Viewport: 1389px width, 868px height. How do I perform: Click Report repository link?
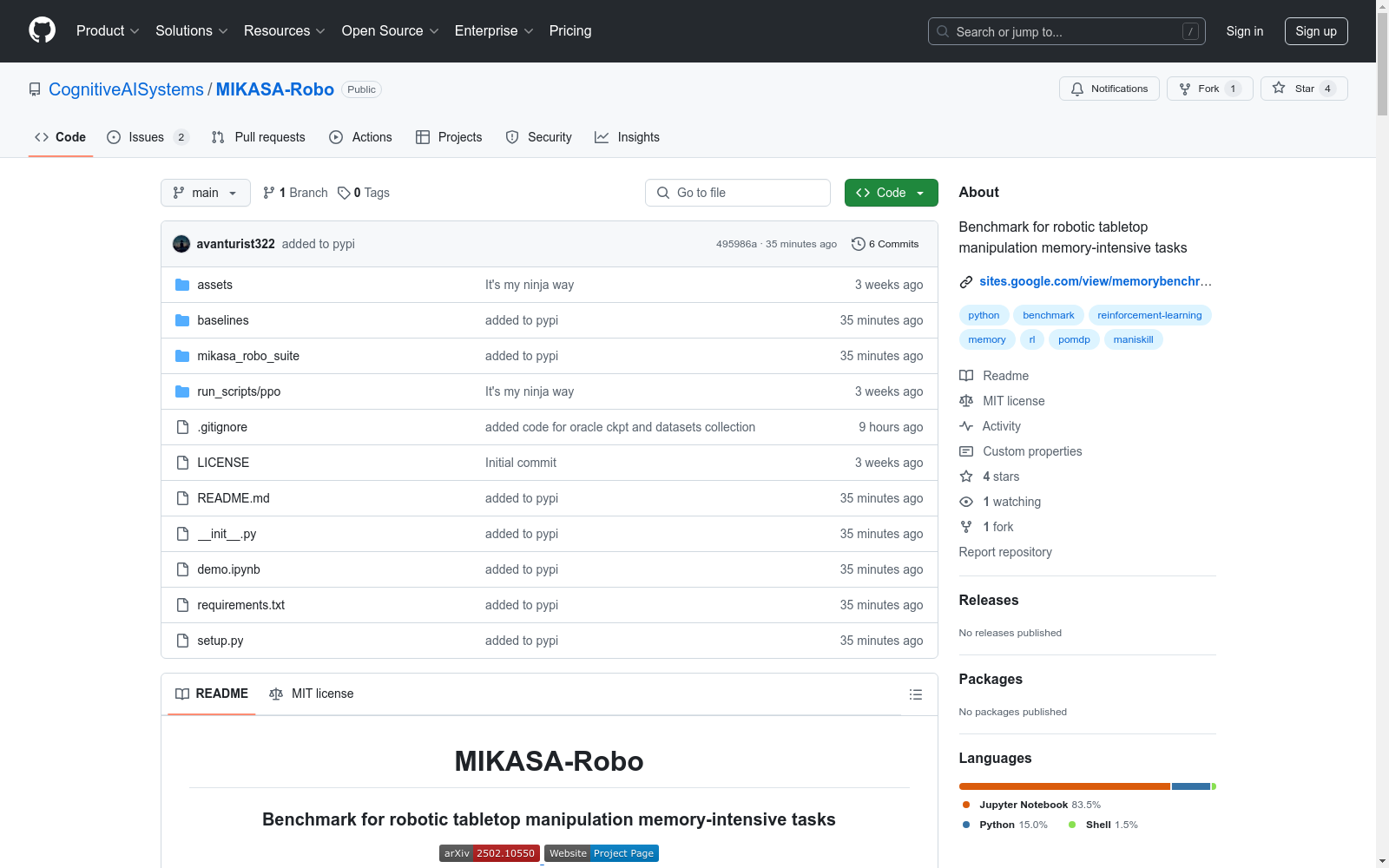click(x=1005, y=552)
